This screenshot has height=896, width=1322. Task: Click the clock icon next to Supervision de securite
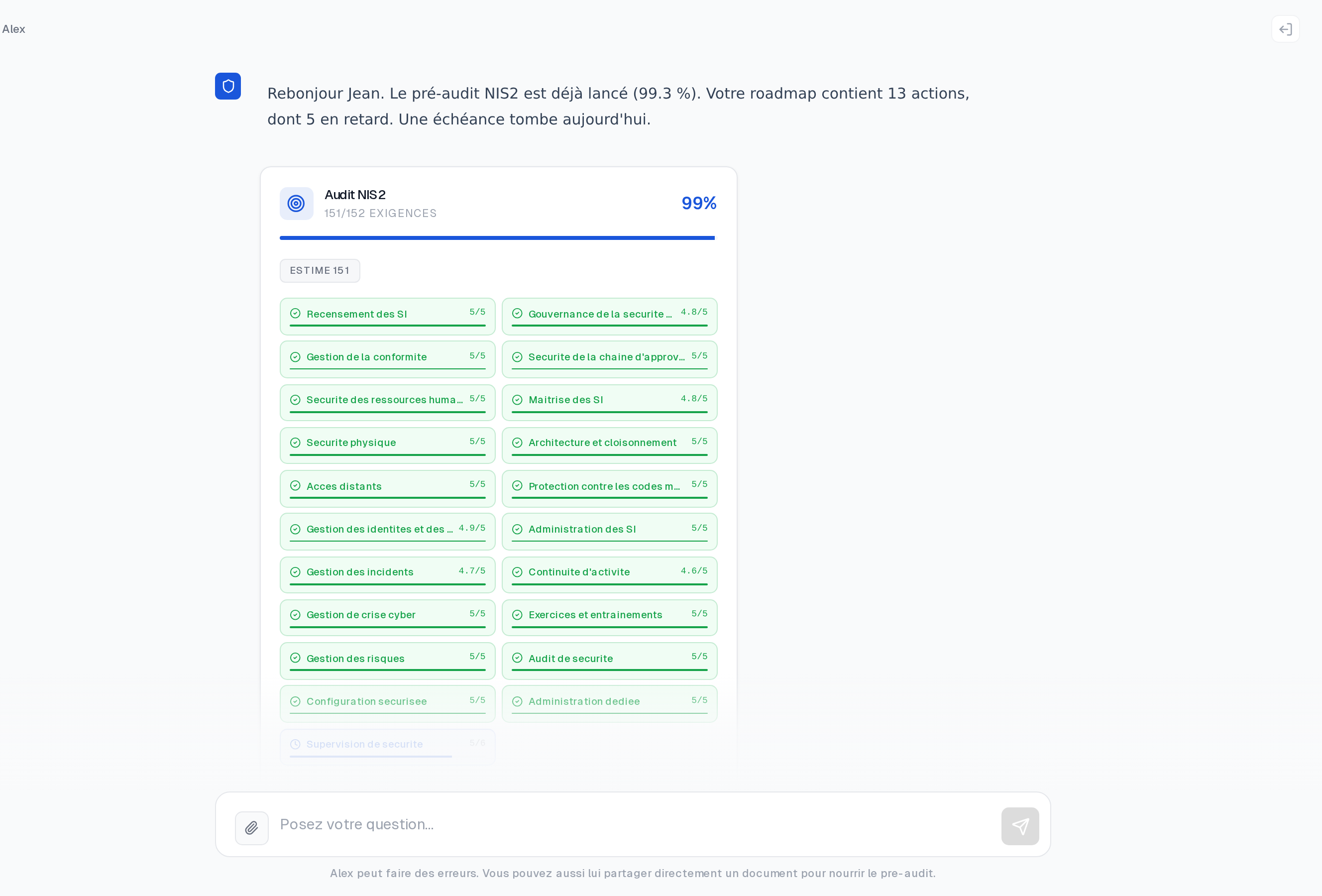[295, 744]
